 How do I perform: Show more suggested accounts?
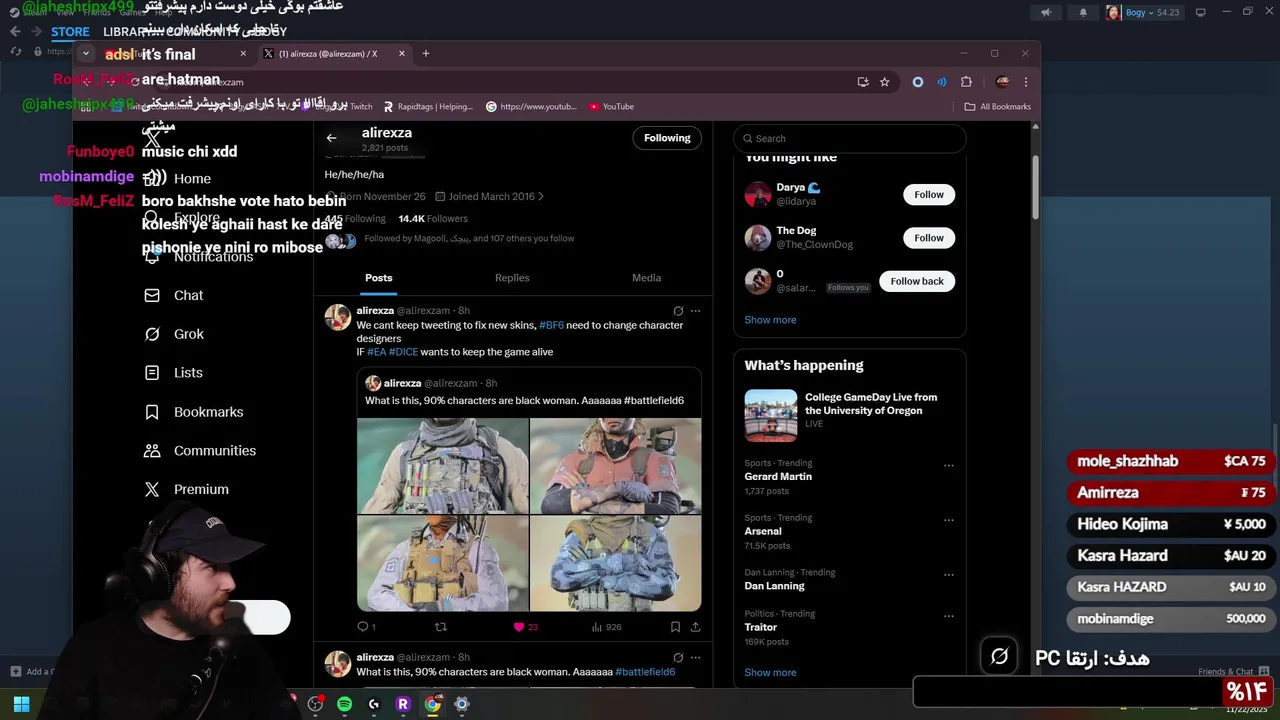tap(770, 320)
